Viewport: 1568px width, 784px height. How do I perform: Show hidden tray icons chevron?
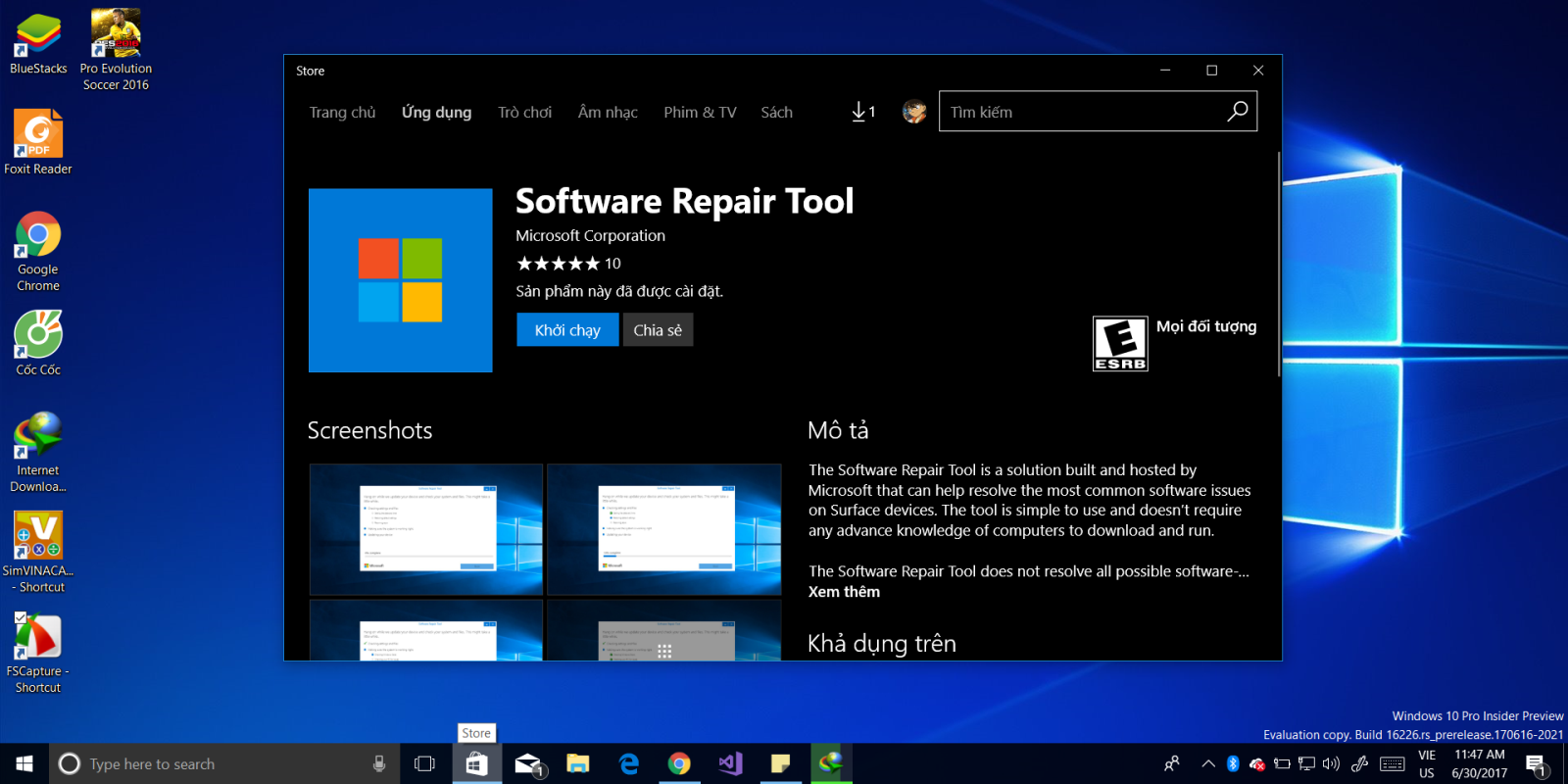point(1208,763)
